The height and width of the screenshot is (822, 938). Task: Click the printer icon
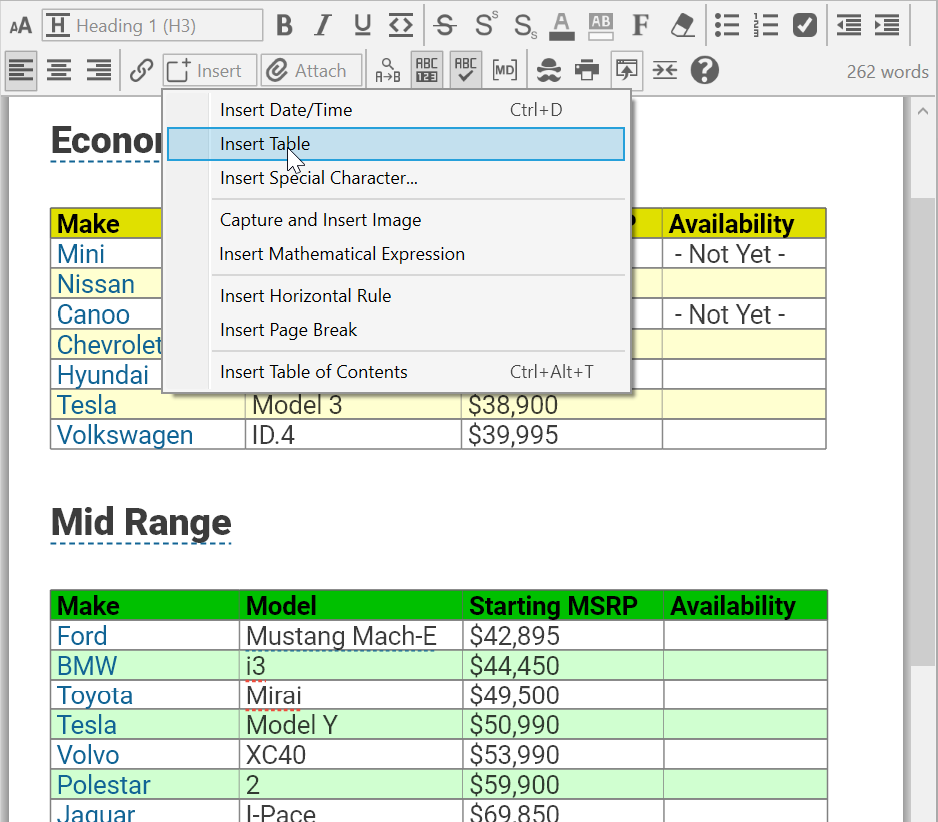pyautogui.click(x=588, y=70)
